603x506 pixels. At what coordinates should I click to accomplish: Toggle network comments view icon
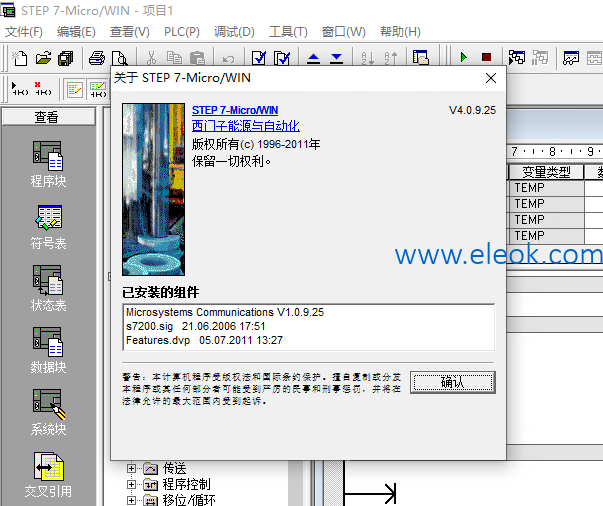click(x=98, y=89)
